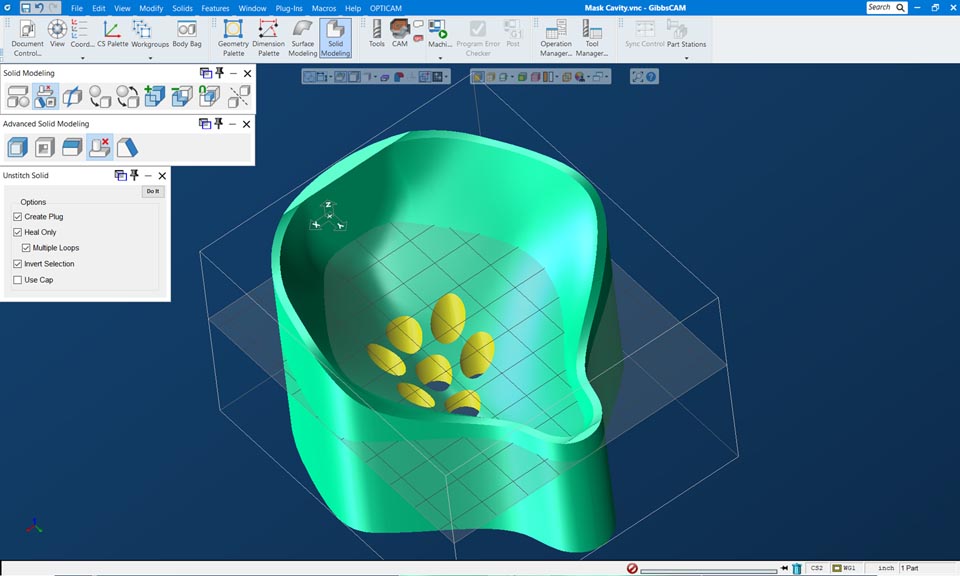The image size is (960, 576).
Task: Disable the Heal Only checkbox
Action: pos(18,231)
